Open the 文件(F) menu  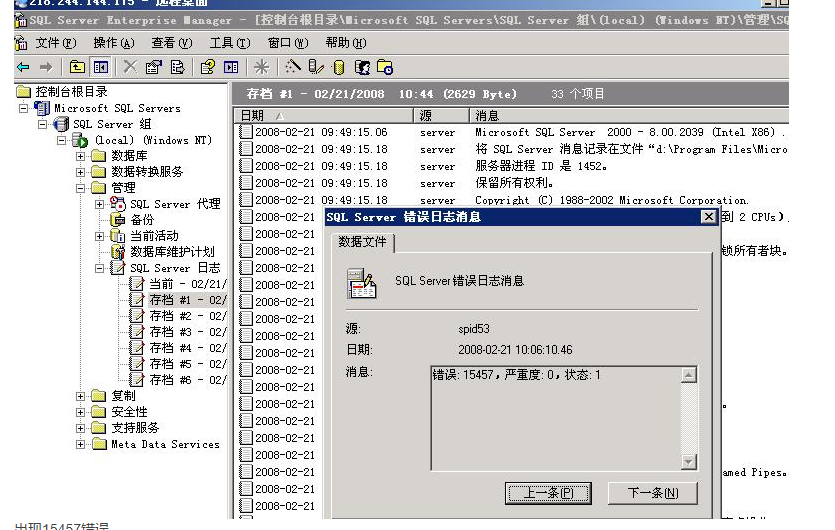pos(55,43)
